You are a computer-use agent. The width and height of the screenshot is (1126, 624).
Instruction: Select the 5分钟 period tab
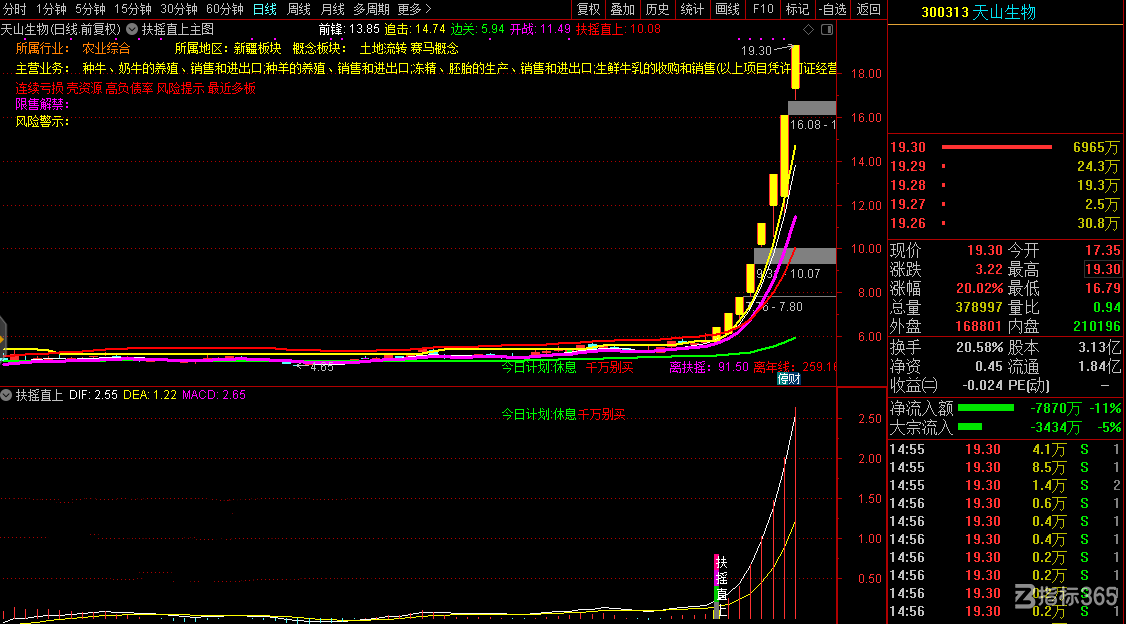(x=90, y=9)
